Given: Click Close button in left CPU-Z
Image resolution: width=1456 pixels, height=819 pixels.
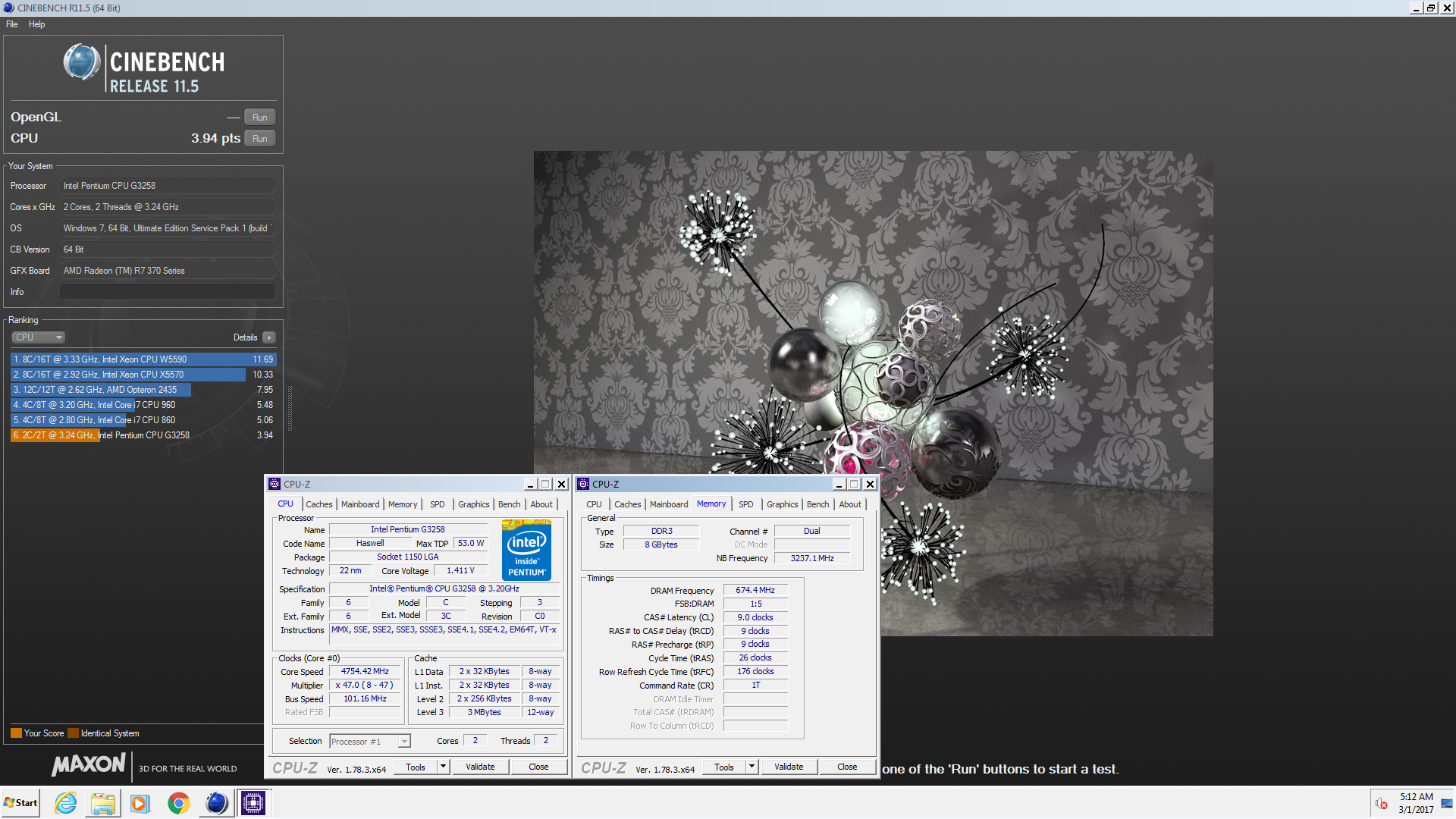Looking at the screenshot, I should coord(538,767).
